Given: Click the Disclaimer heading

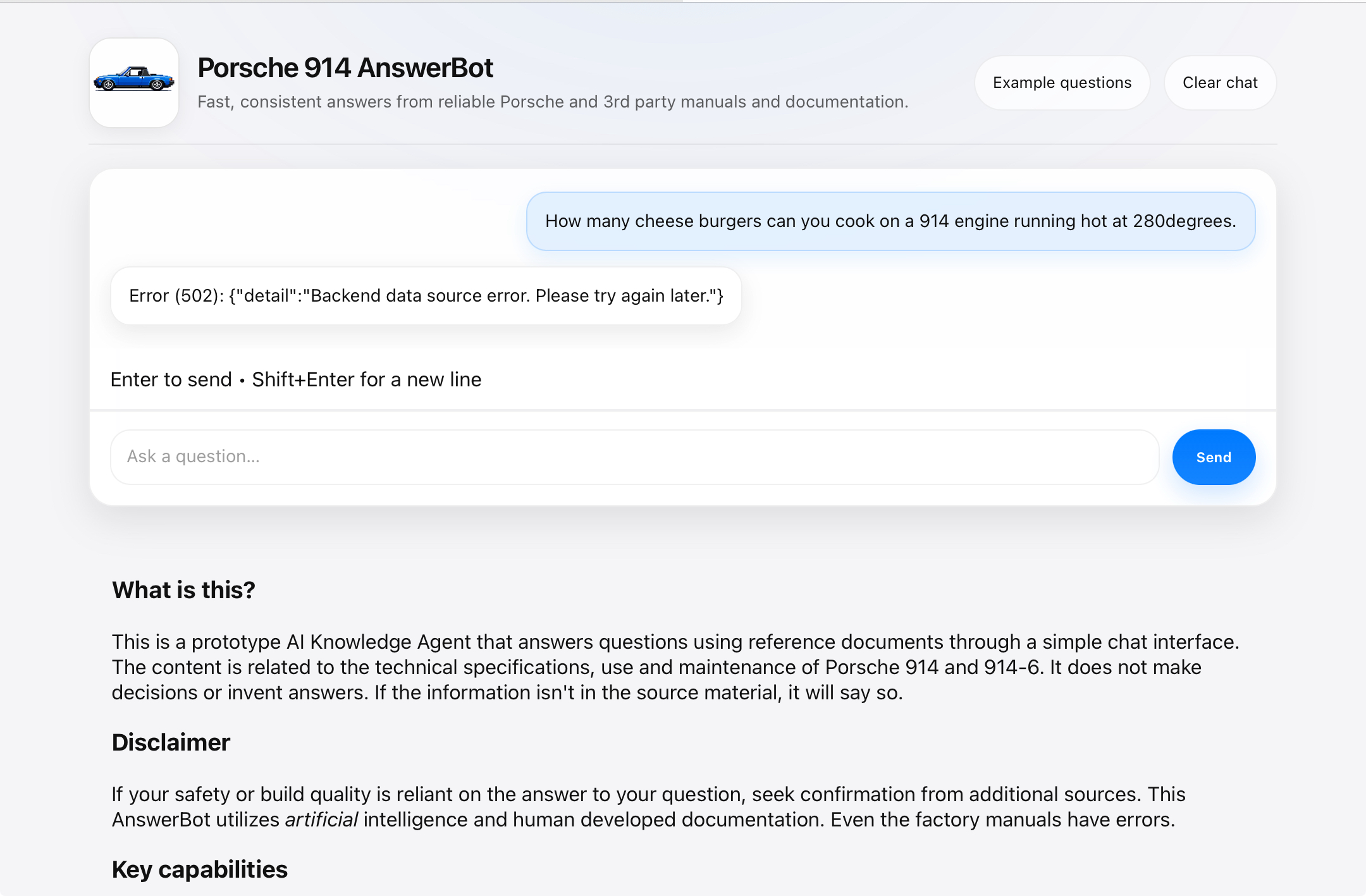Looking at the screenshot, I should (x=171, y=742).
